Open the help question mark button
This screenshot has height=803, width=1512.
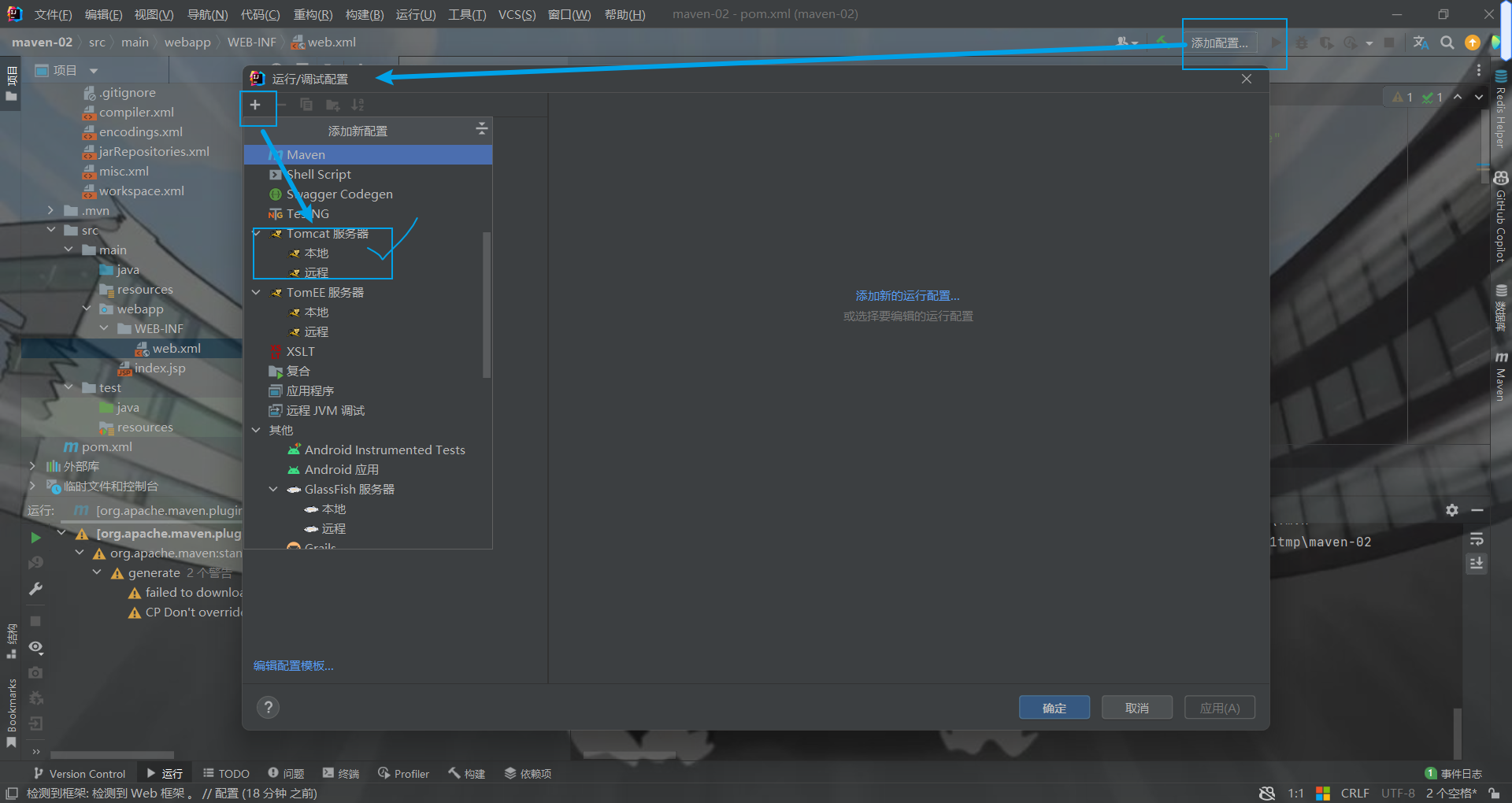pos(269,708)
